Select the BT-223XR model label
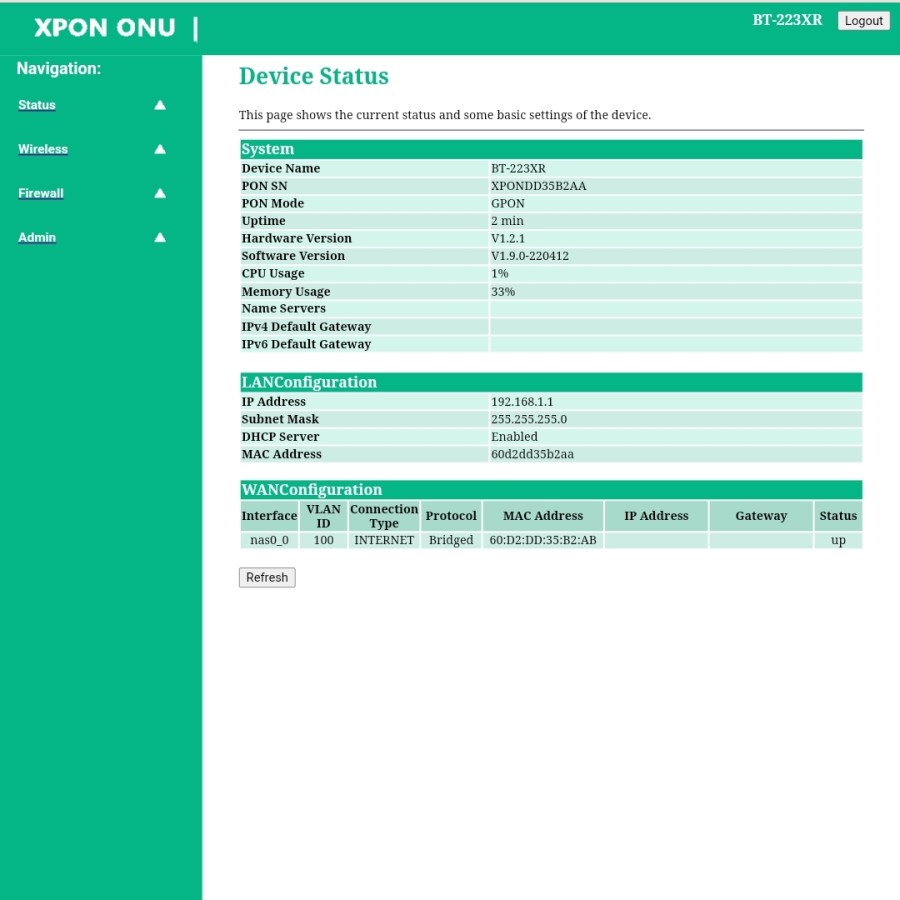 (788, 19)
